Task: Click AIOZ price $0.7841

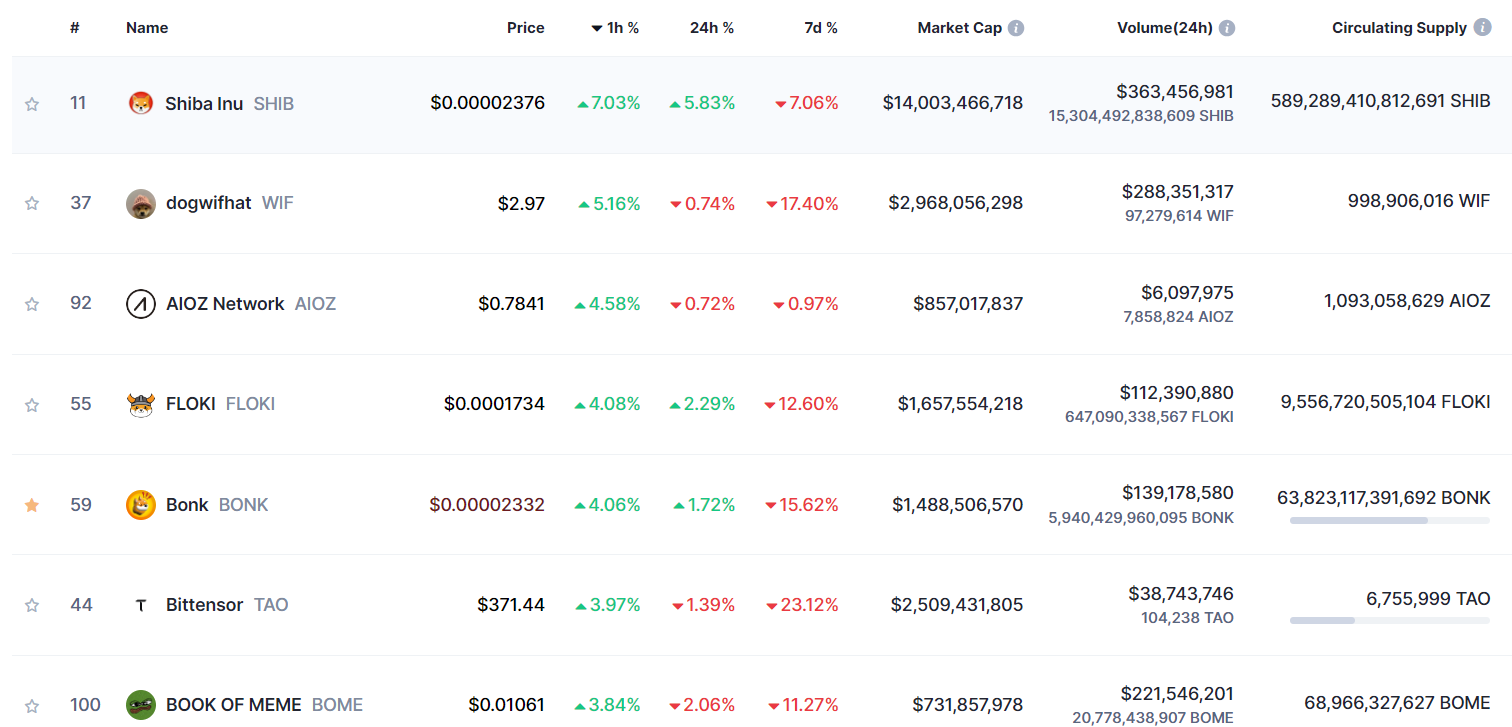Action: coord(511,303)
